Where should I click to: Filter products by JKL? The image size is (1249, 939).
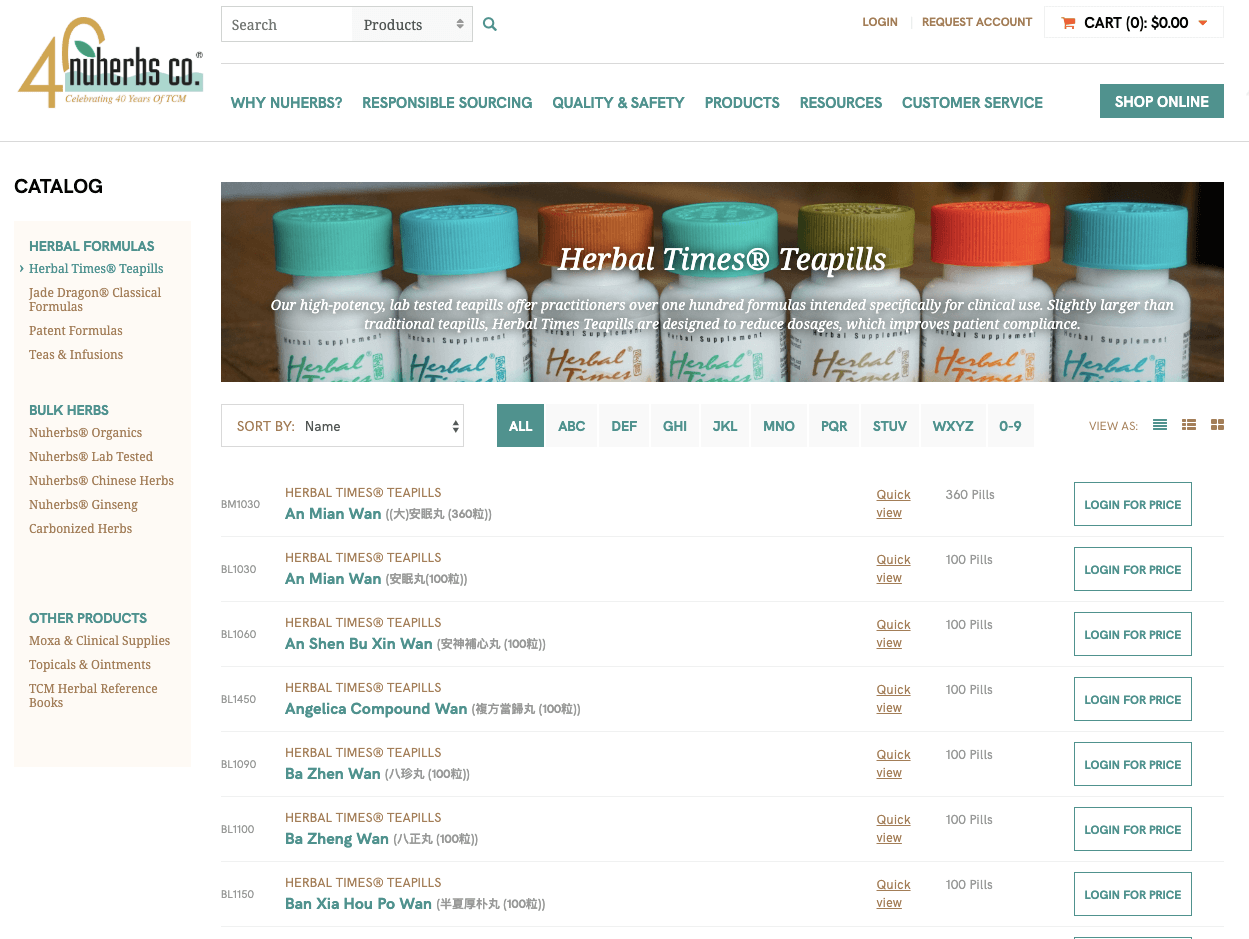725,426
